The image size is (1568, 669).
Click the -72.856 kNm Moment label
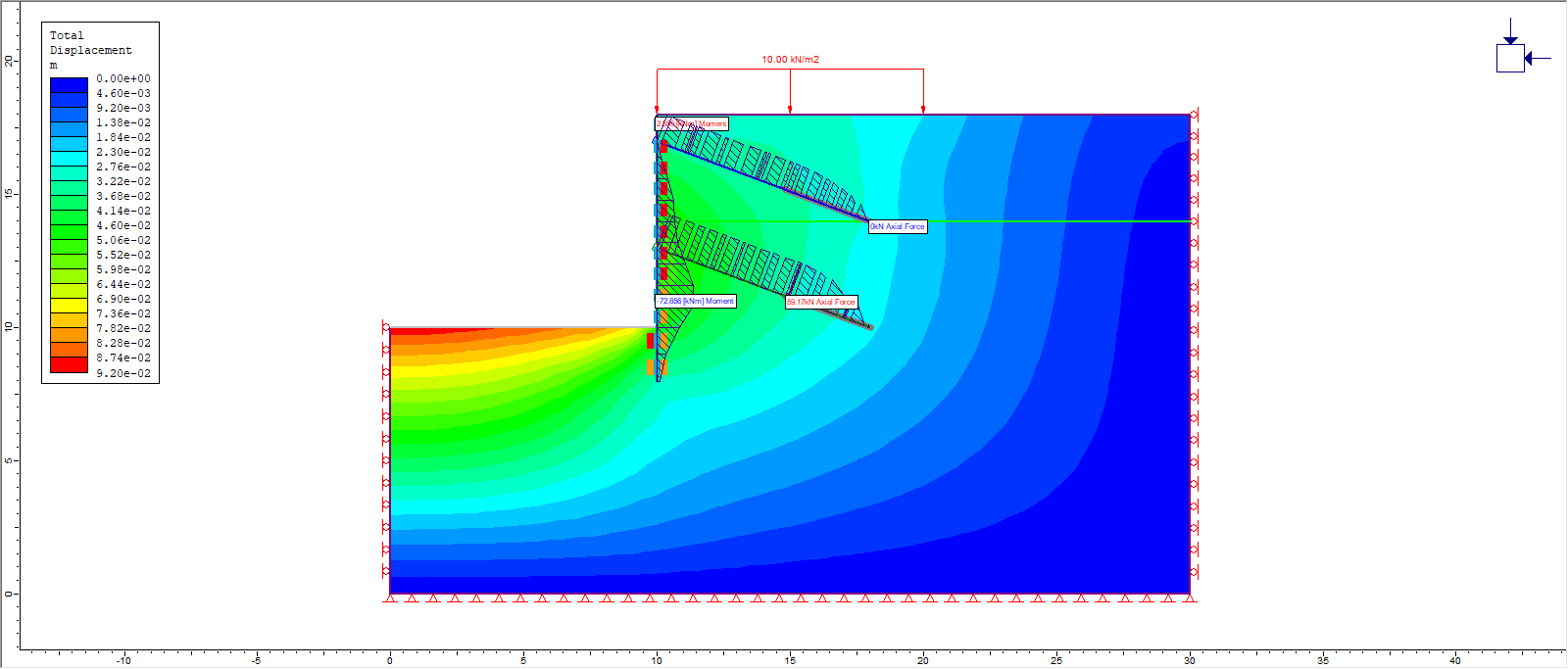tap(696, 301)
